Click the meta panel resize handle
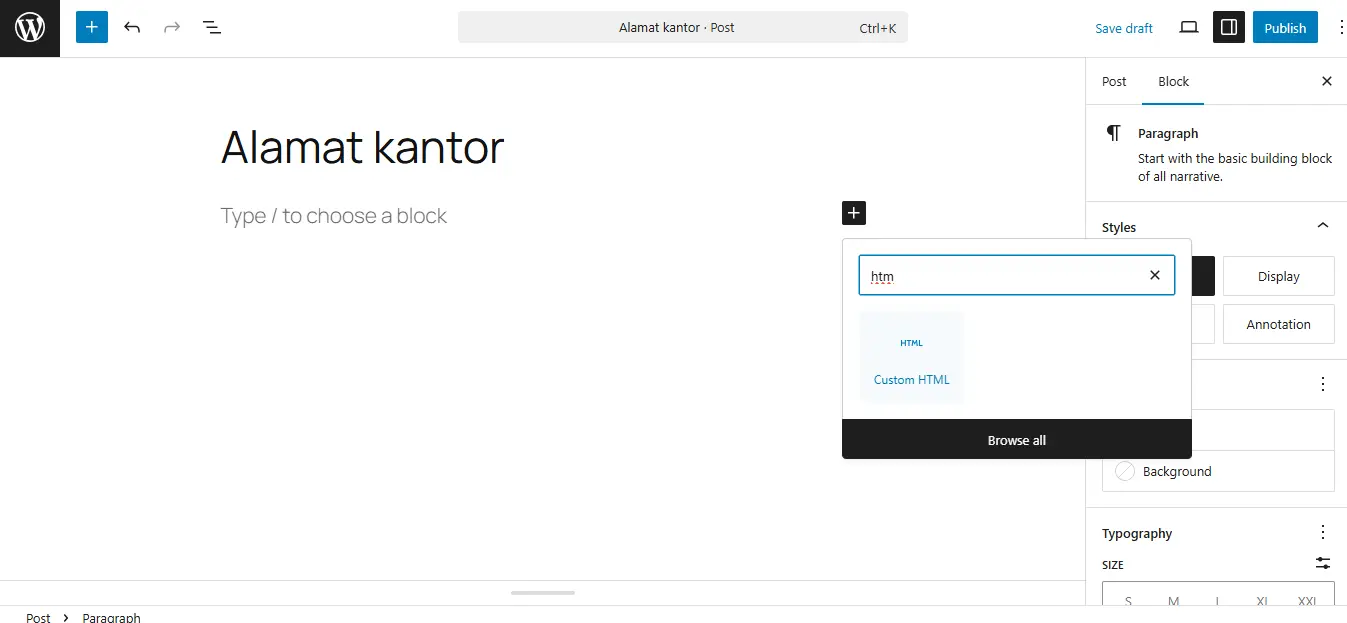 coord(543,593)
